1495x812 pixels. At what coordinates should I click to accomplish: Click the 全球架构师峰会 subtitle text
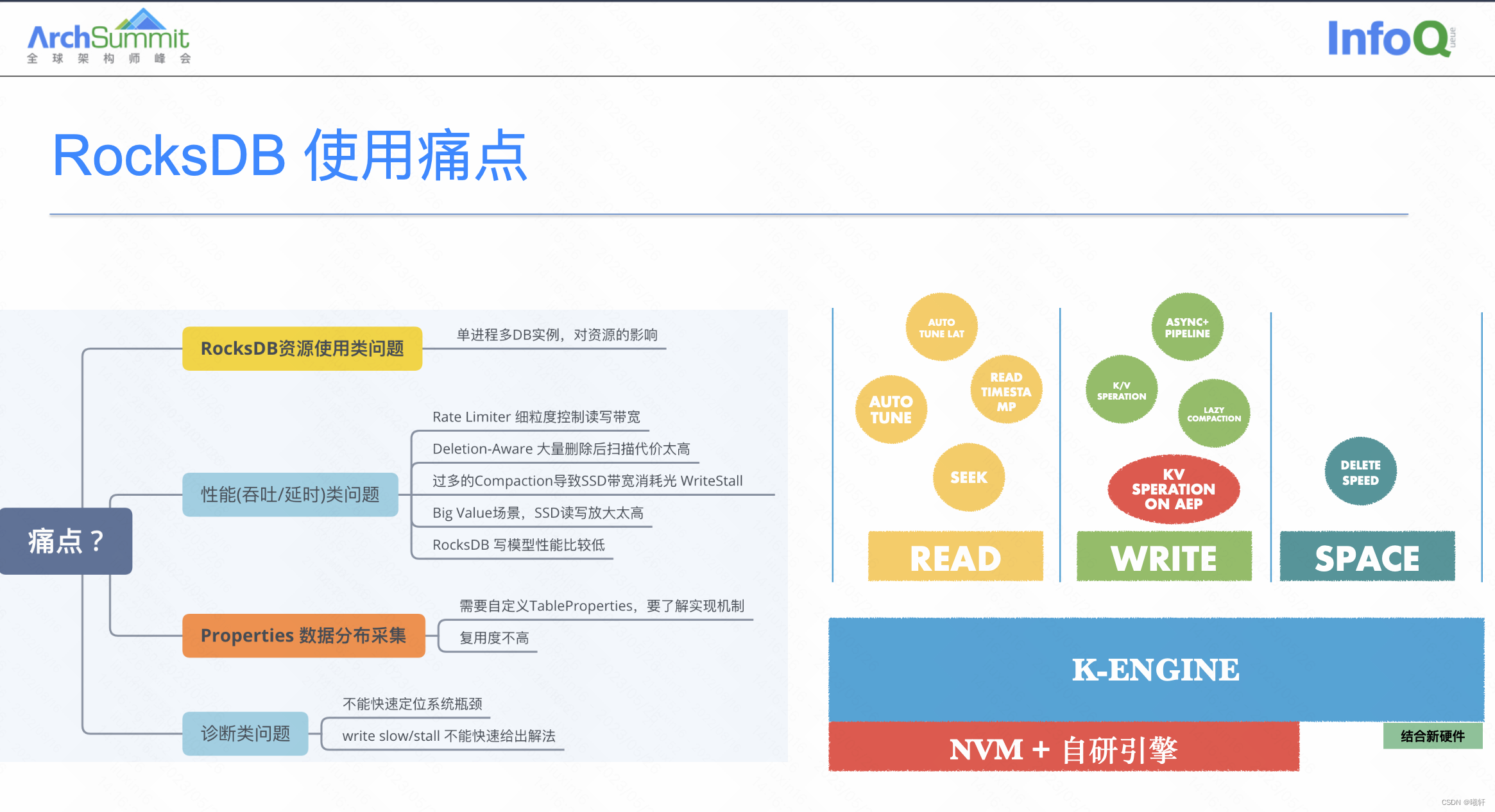pos(108,58)
